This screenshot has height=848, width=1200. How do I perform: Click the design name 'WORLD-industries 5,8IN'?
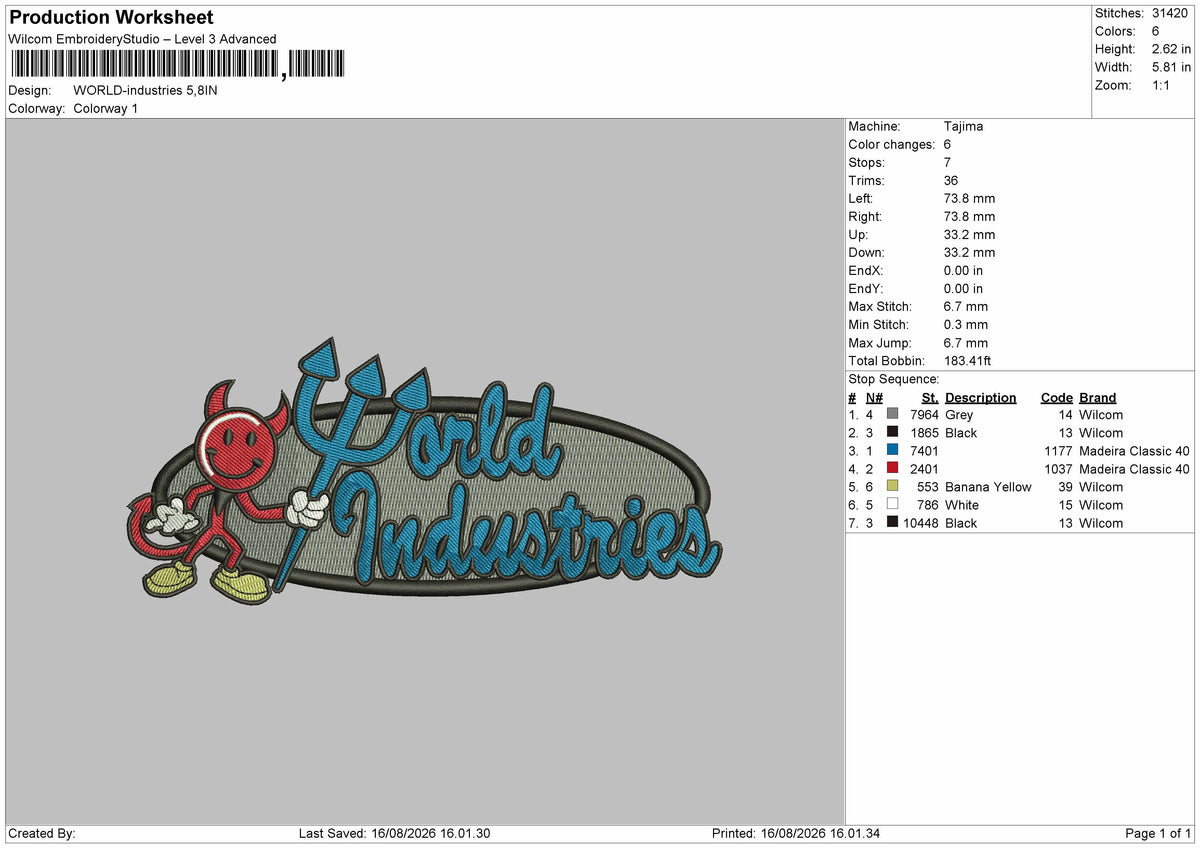[145, 90]
